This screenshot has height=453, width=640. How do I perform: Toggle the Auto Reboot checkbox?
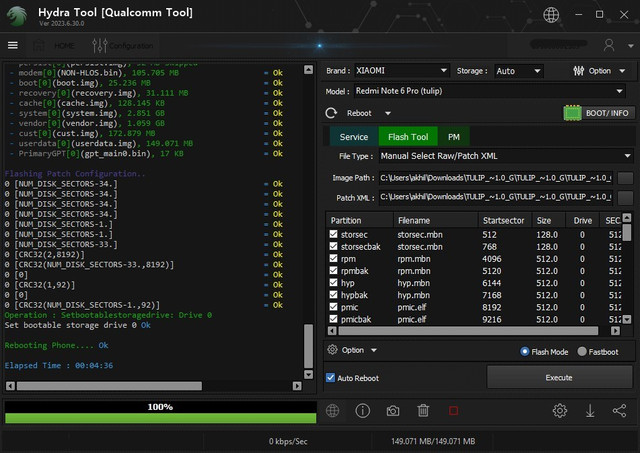pyautogui.click(x=332, y=377)
